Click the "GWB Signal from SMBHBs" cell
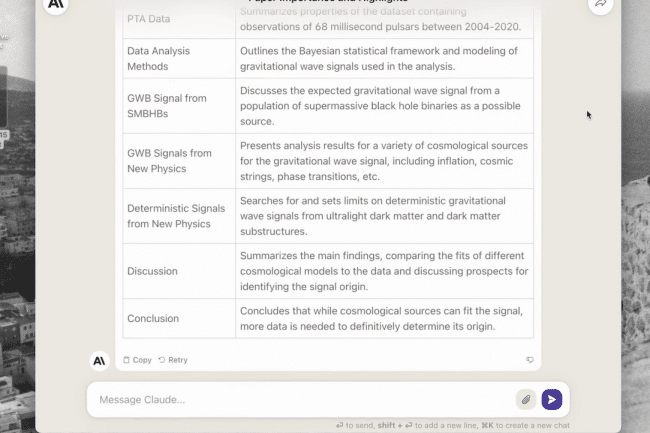 click(x=167, y=105)
